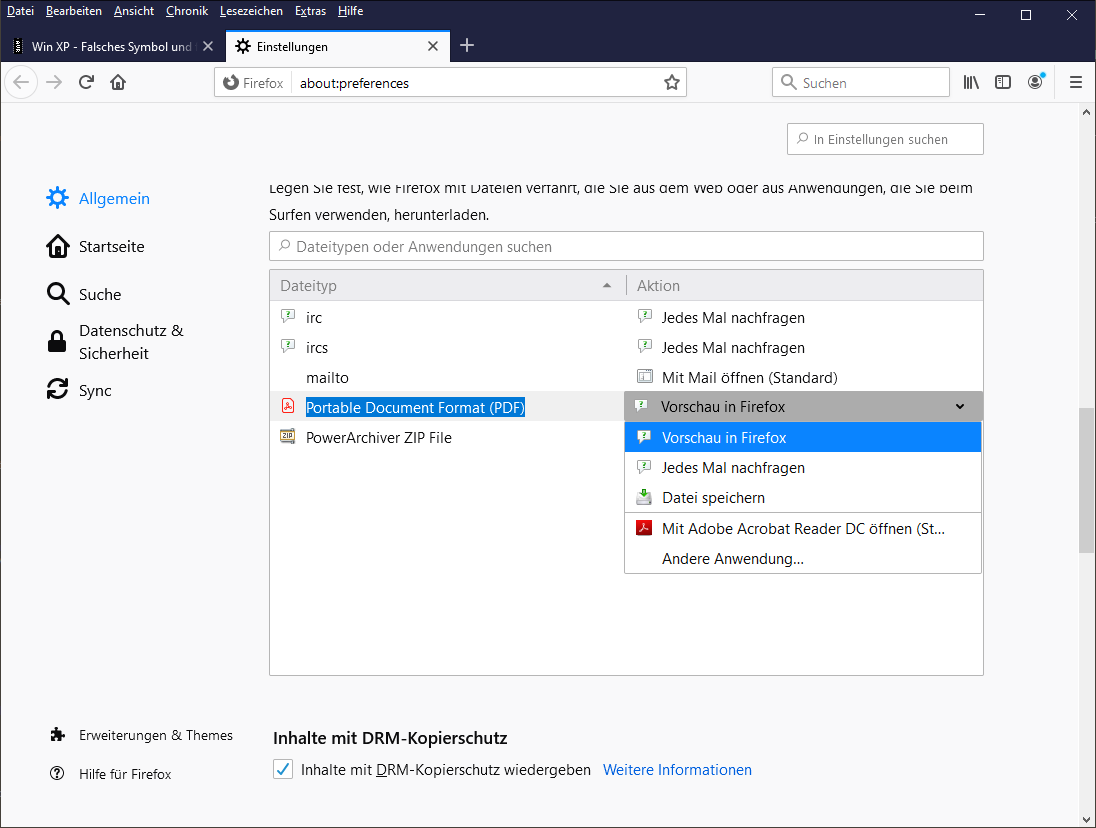Screen dimensions: 1096x828
Task: Open the Ansicht menu
Action: 134,11
